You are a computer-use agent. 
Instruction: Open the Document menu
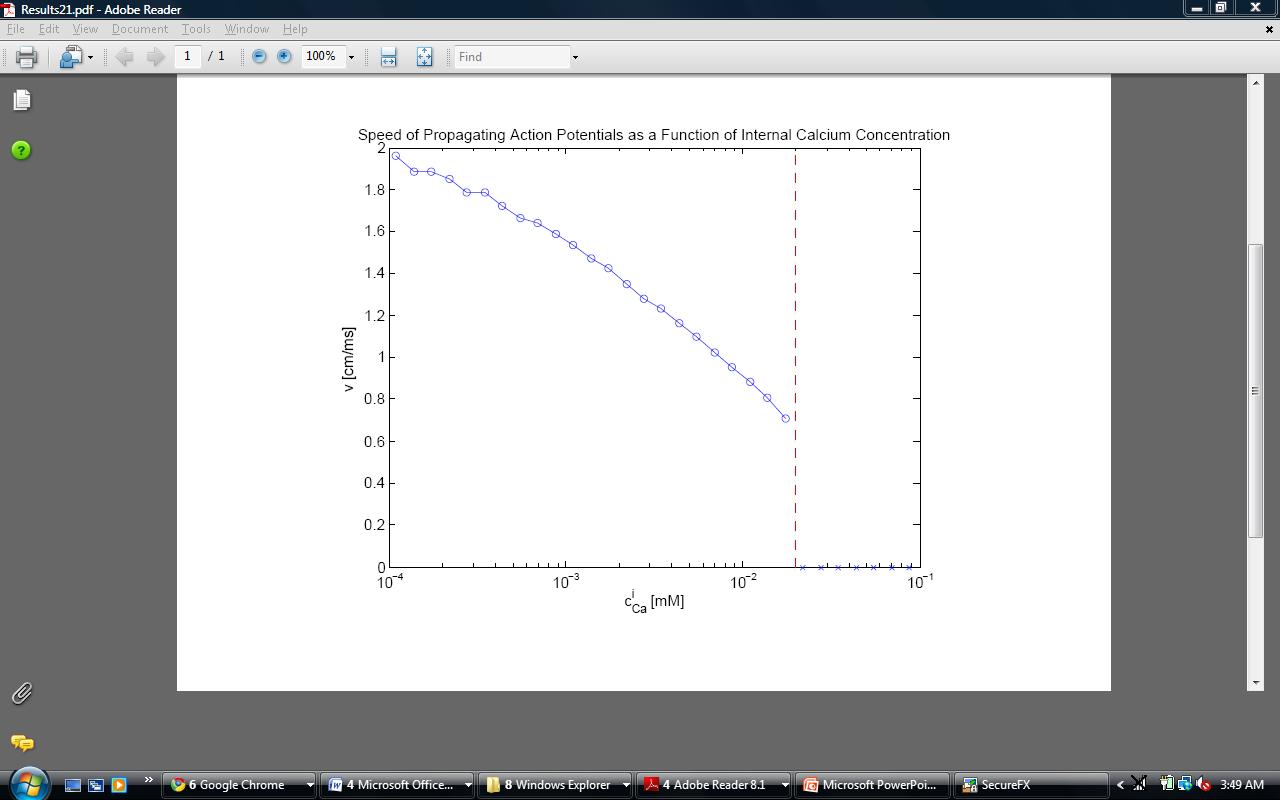click(x=140, y=29)
